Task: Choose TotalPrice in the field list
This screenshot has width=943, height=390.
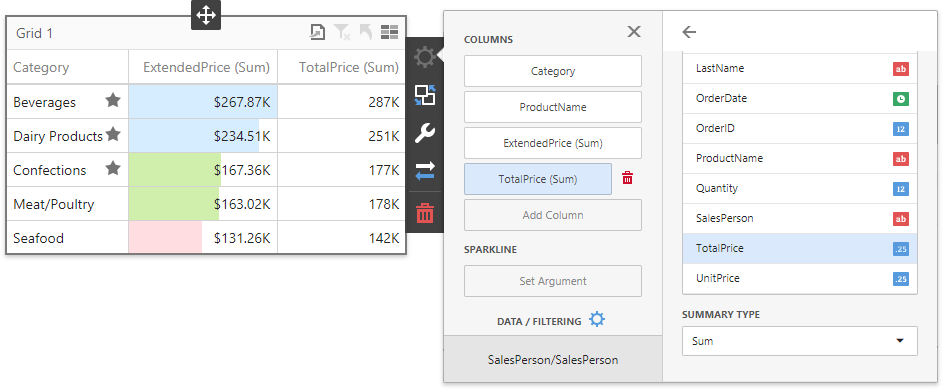Action: [x=799, y=249]
